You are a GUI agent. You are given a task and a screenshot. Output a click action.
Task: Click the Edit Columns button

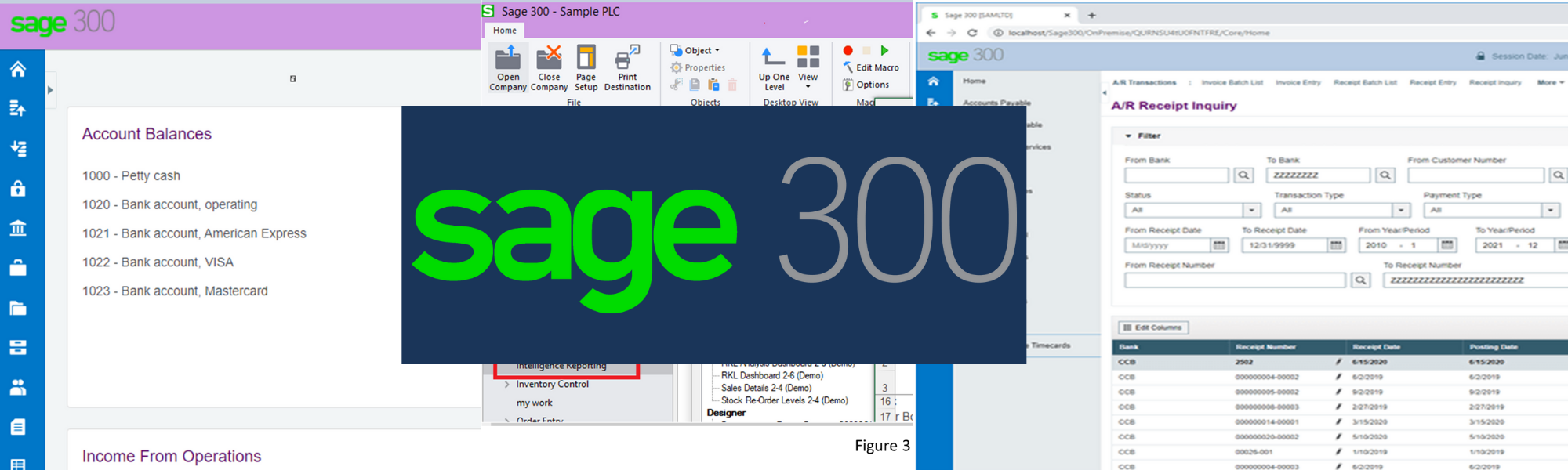pyautogui.click(x=1153, y=327)
